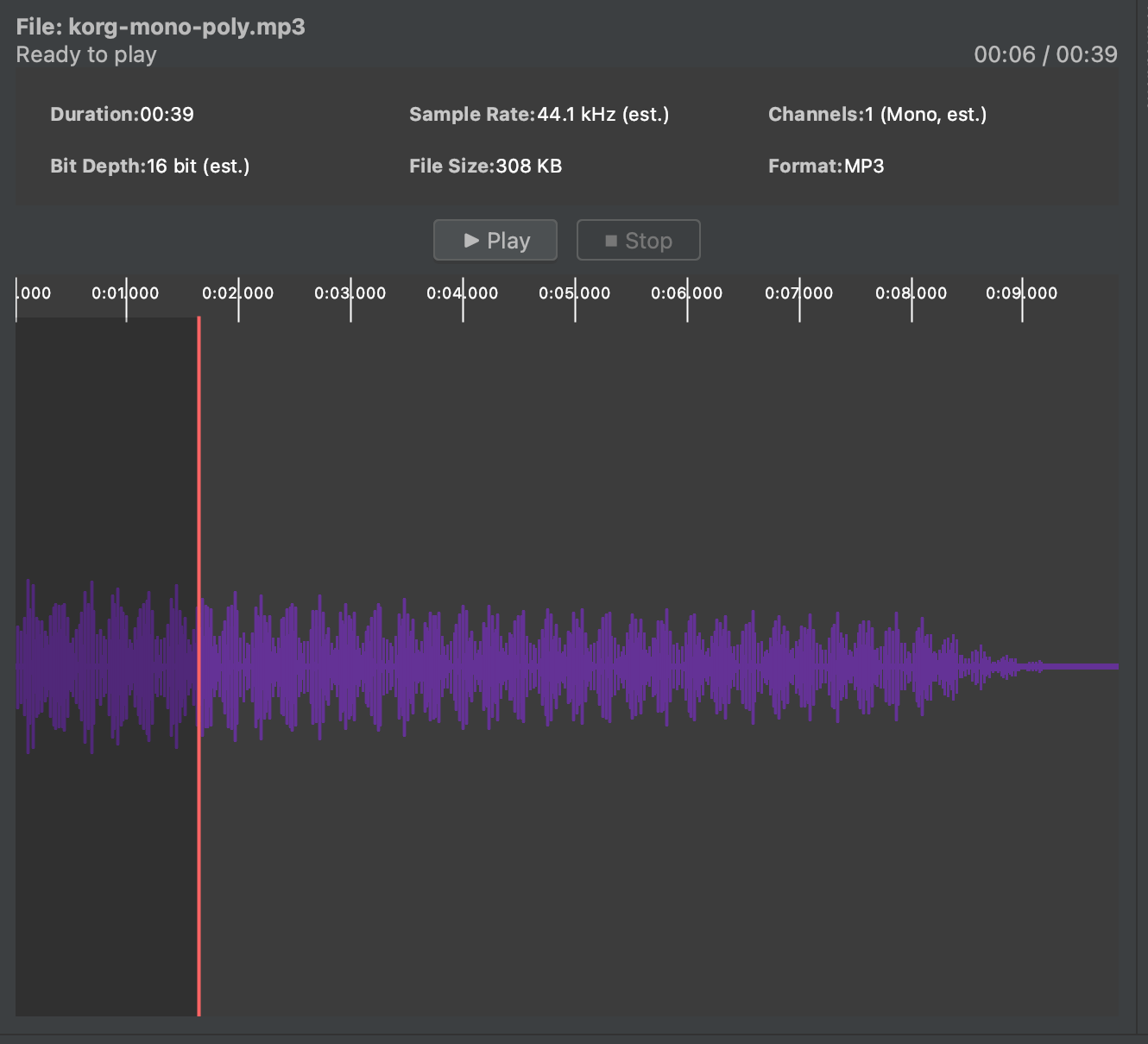Click the Bit Depth 16 bit label
Viewport: 1148px width, 1044px height.
click(149, 166)
